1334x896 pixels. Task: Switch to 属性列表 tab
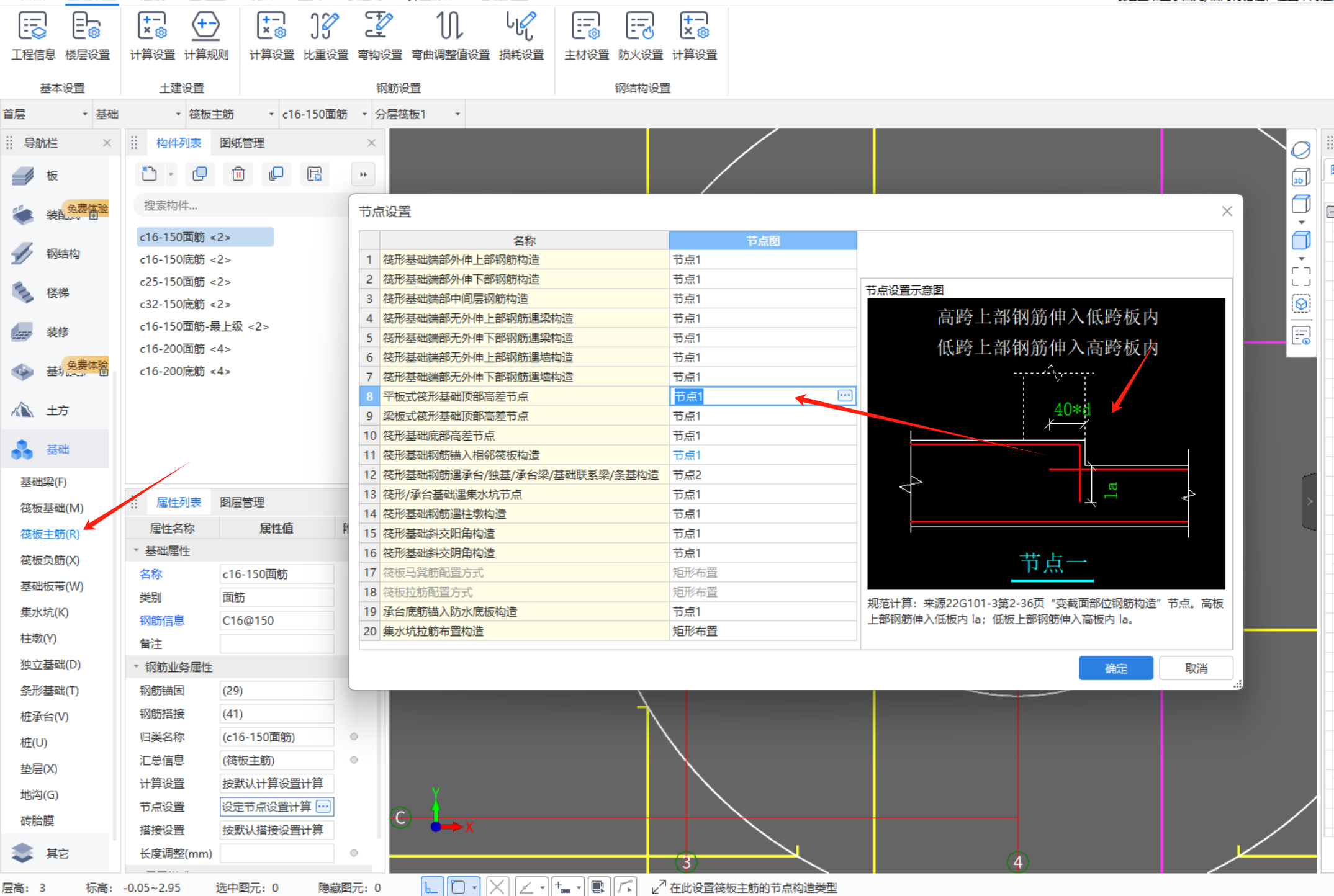179,502
